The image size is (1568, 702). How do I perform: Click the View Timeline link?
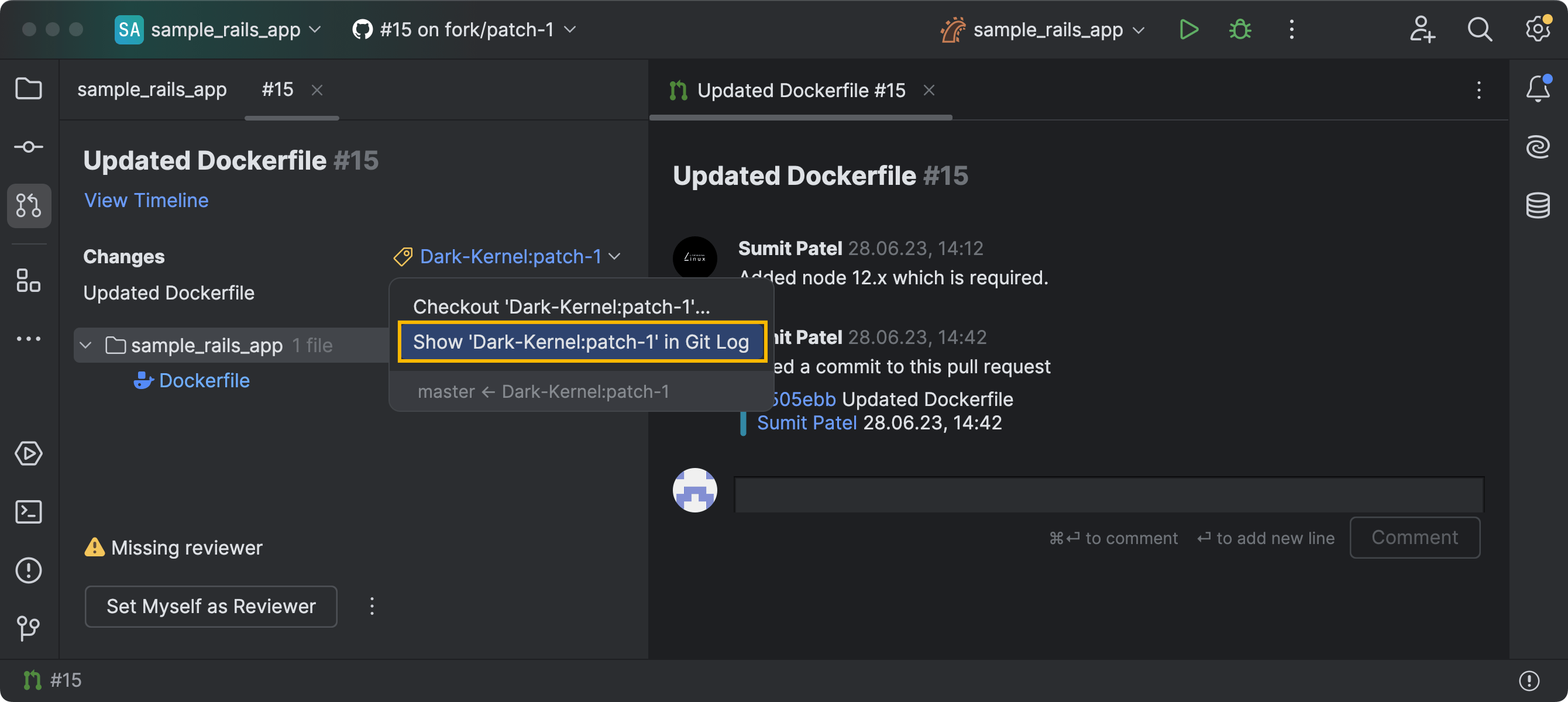[x=146, y=200]
